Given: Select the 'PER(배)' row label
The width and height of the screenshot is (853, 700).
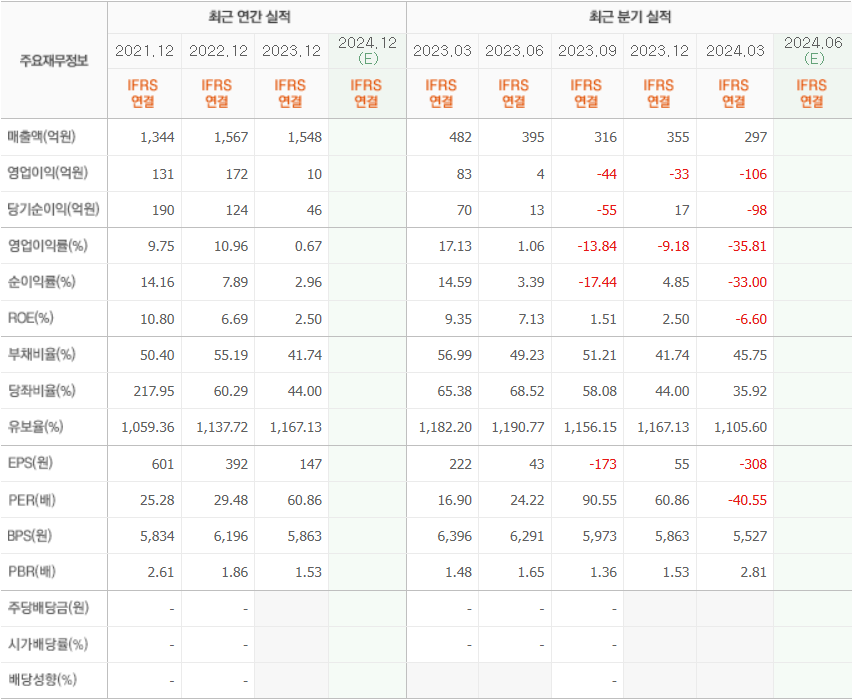Looking at the screenshot, I should pos(32,500).
